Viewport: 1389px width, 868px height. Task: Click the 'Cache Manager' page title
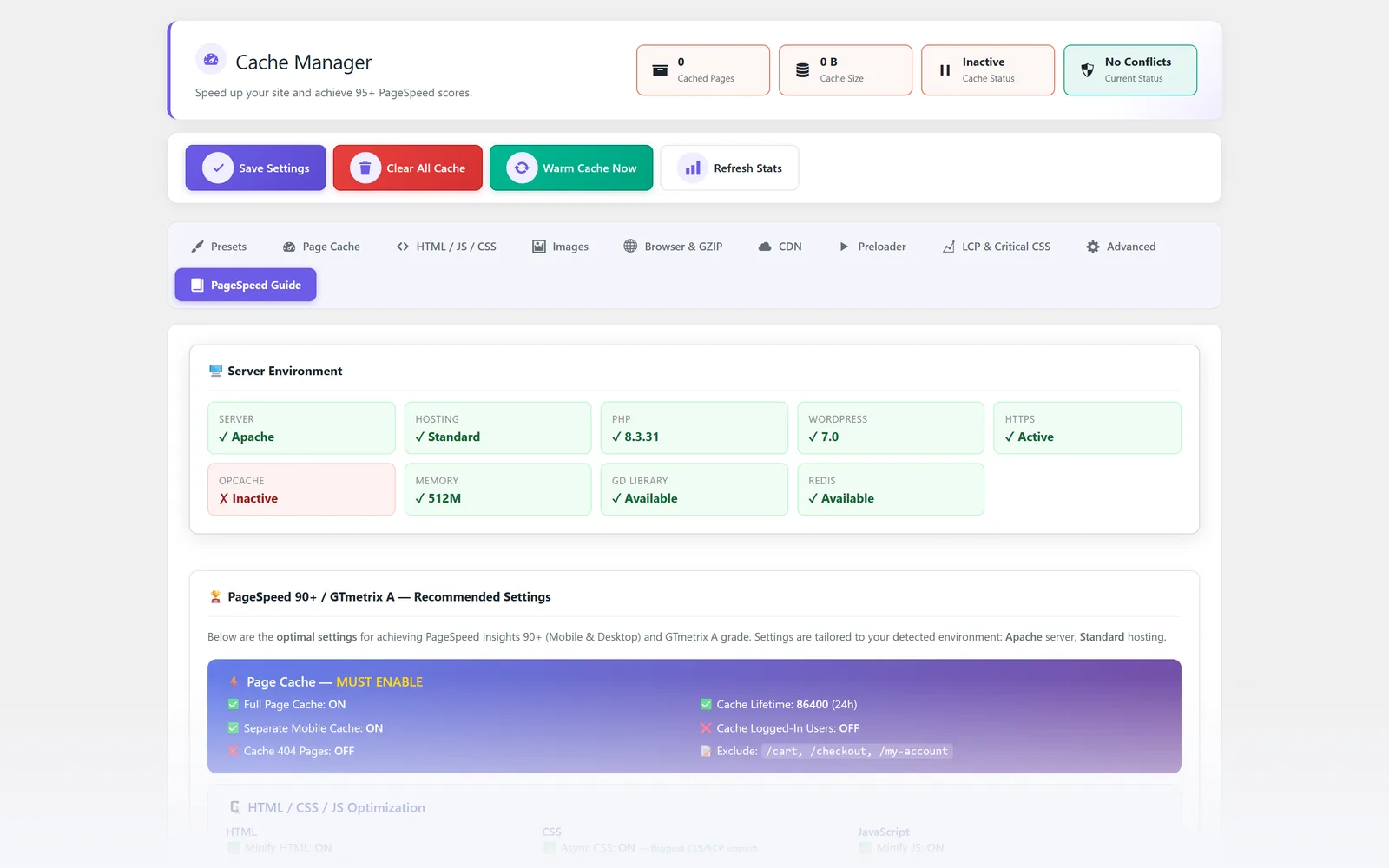[304, 62]
